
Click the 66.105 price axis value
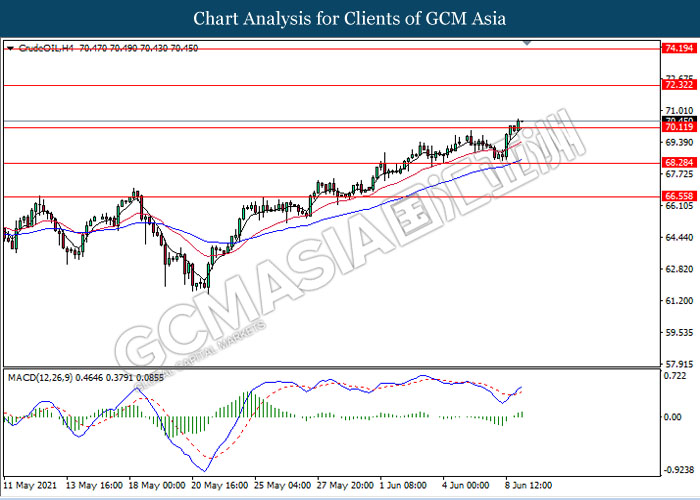tap(679, 206)
